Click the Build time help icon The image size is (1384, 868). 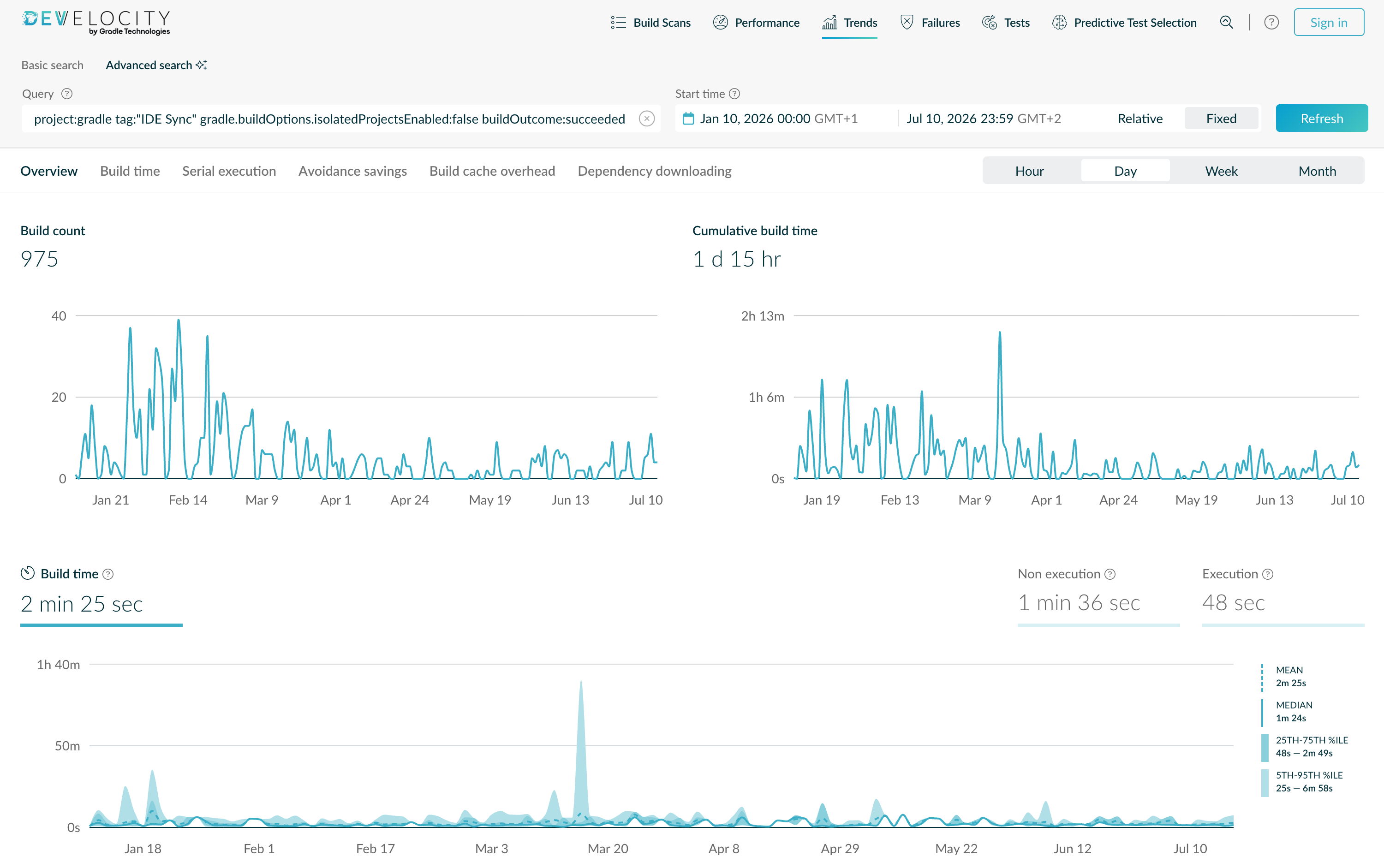pyautogui.click(x=108, y=574)
